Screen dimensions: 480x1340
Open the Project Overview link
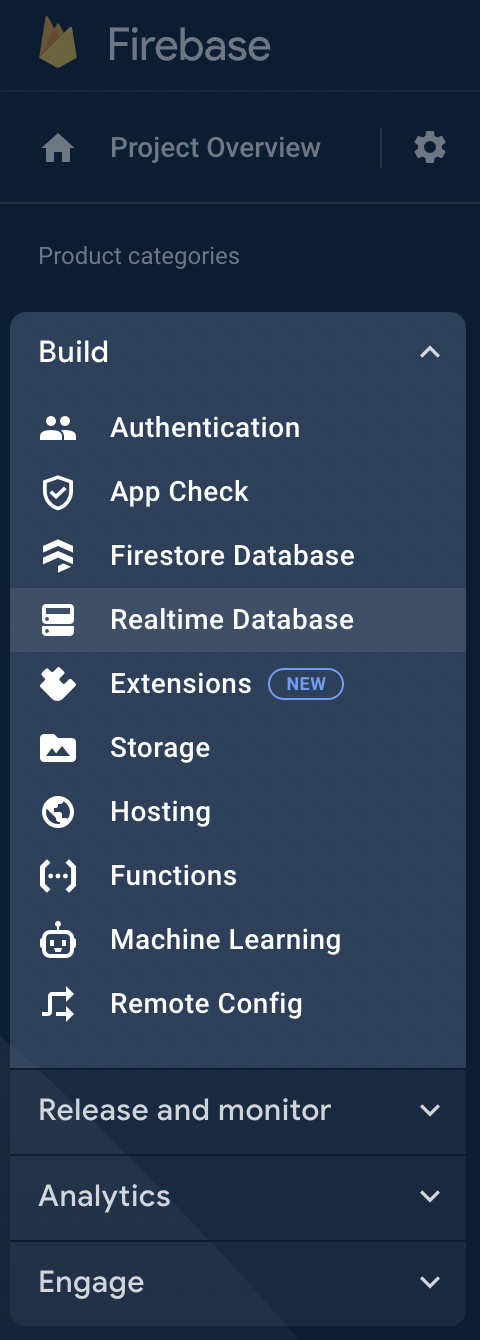215,148
